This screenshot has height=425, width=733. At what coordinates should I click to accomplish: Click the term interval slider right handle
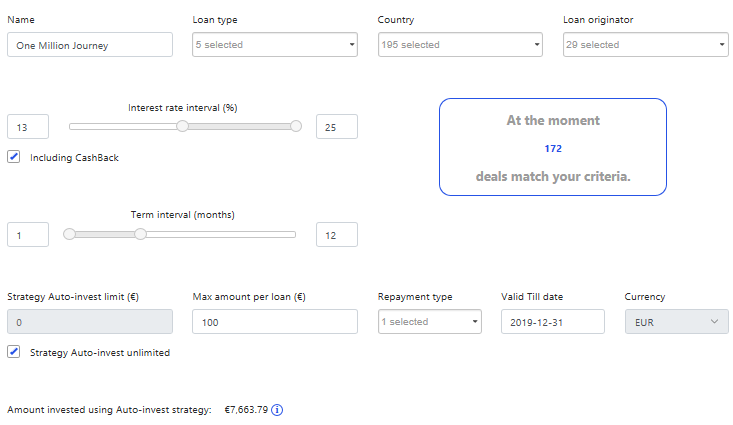pos(141,234)
